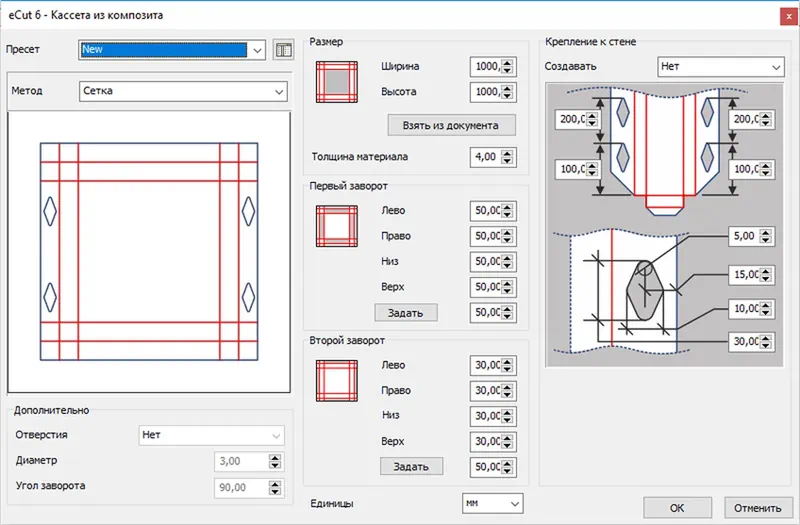Image resolution: width=800 pixels, height=525 pixels.
Task: Click Задать under Первый заворот
Action: (406, 312)
